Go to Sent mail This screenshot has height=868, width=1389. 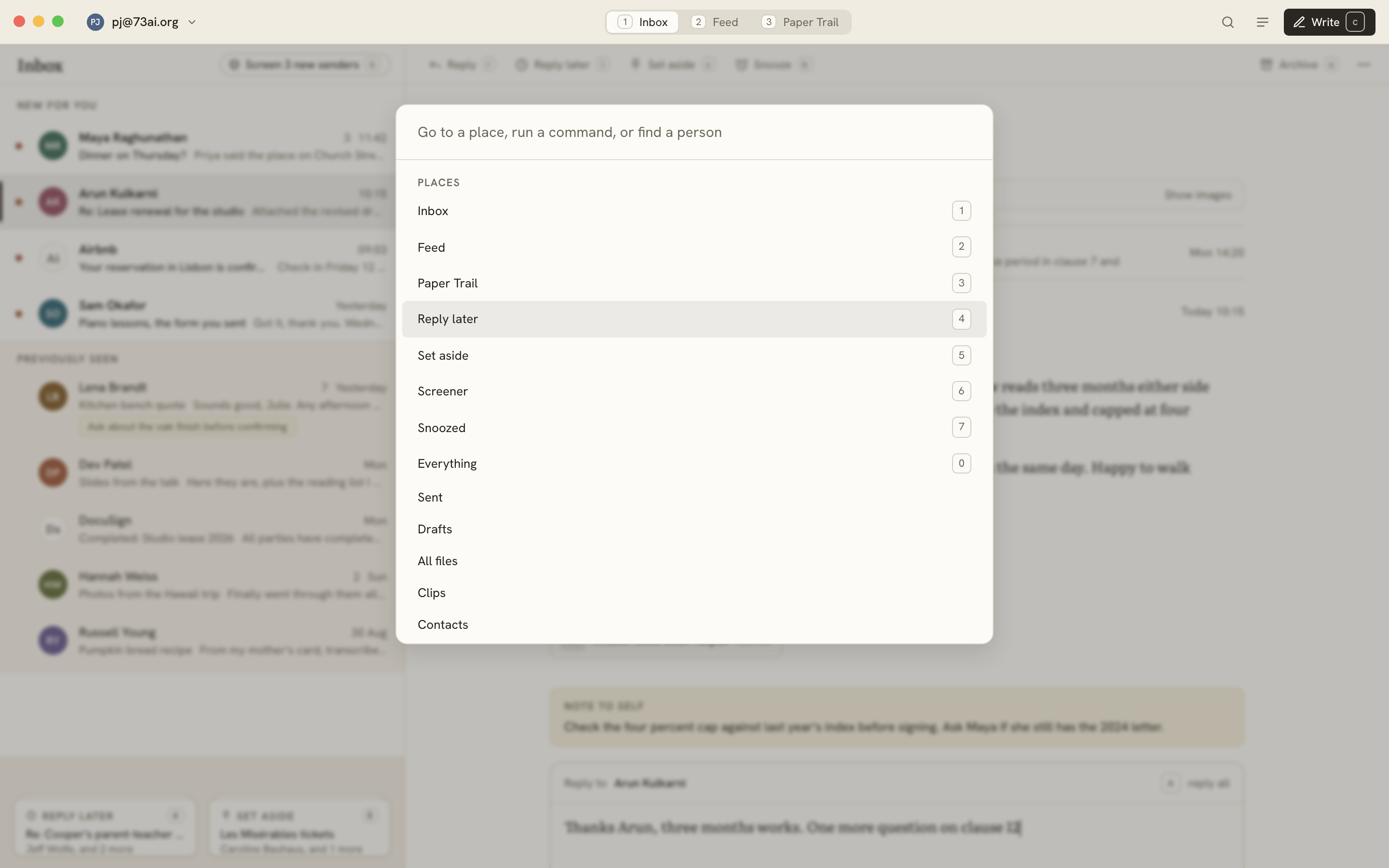pos(694,497)
